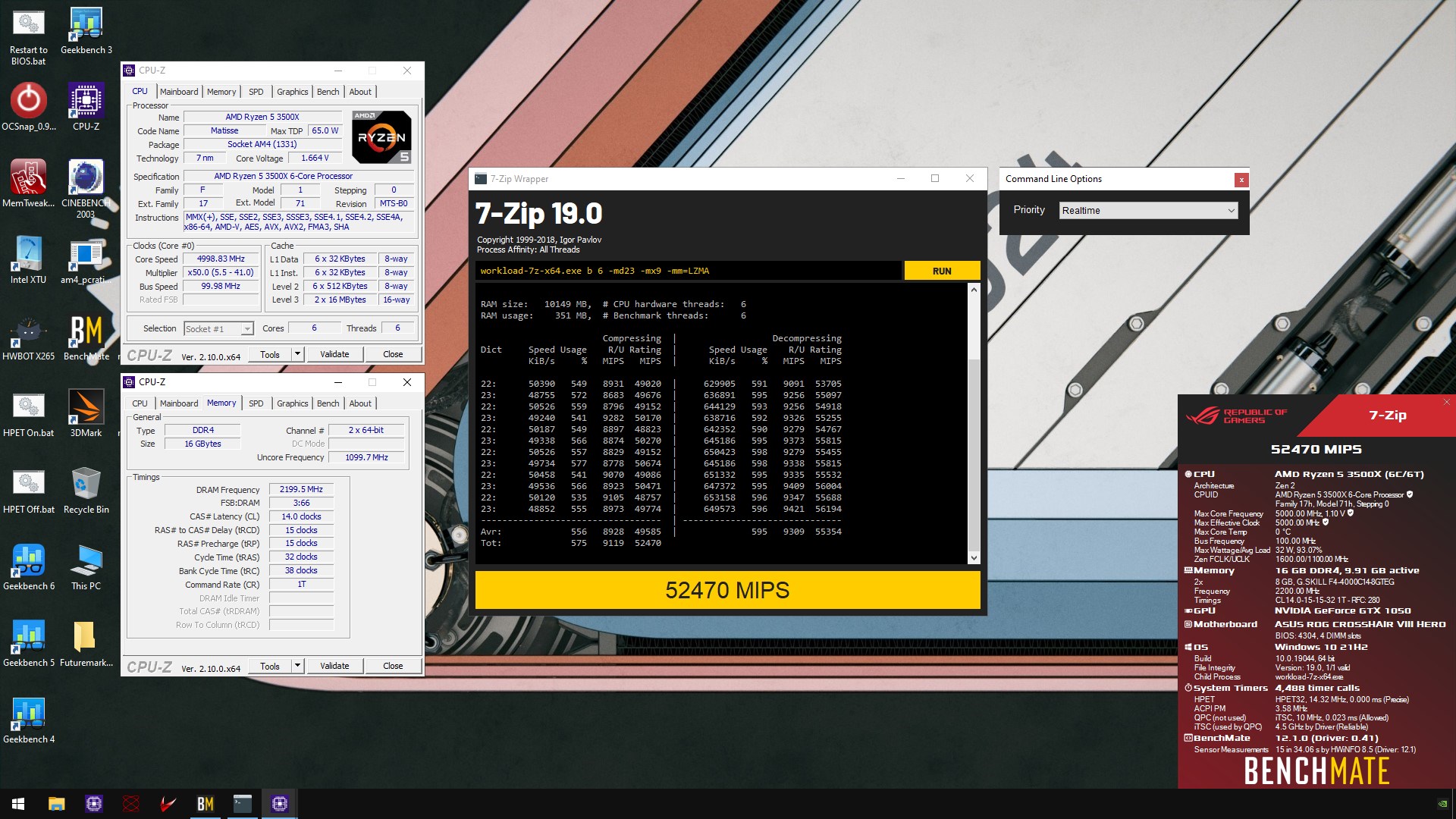Launch the Geekbench 5 desktop shortcut
Image resolution: width=1456 pixels, height=819 pixels.
point(29,642)
